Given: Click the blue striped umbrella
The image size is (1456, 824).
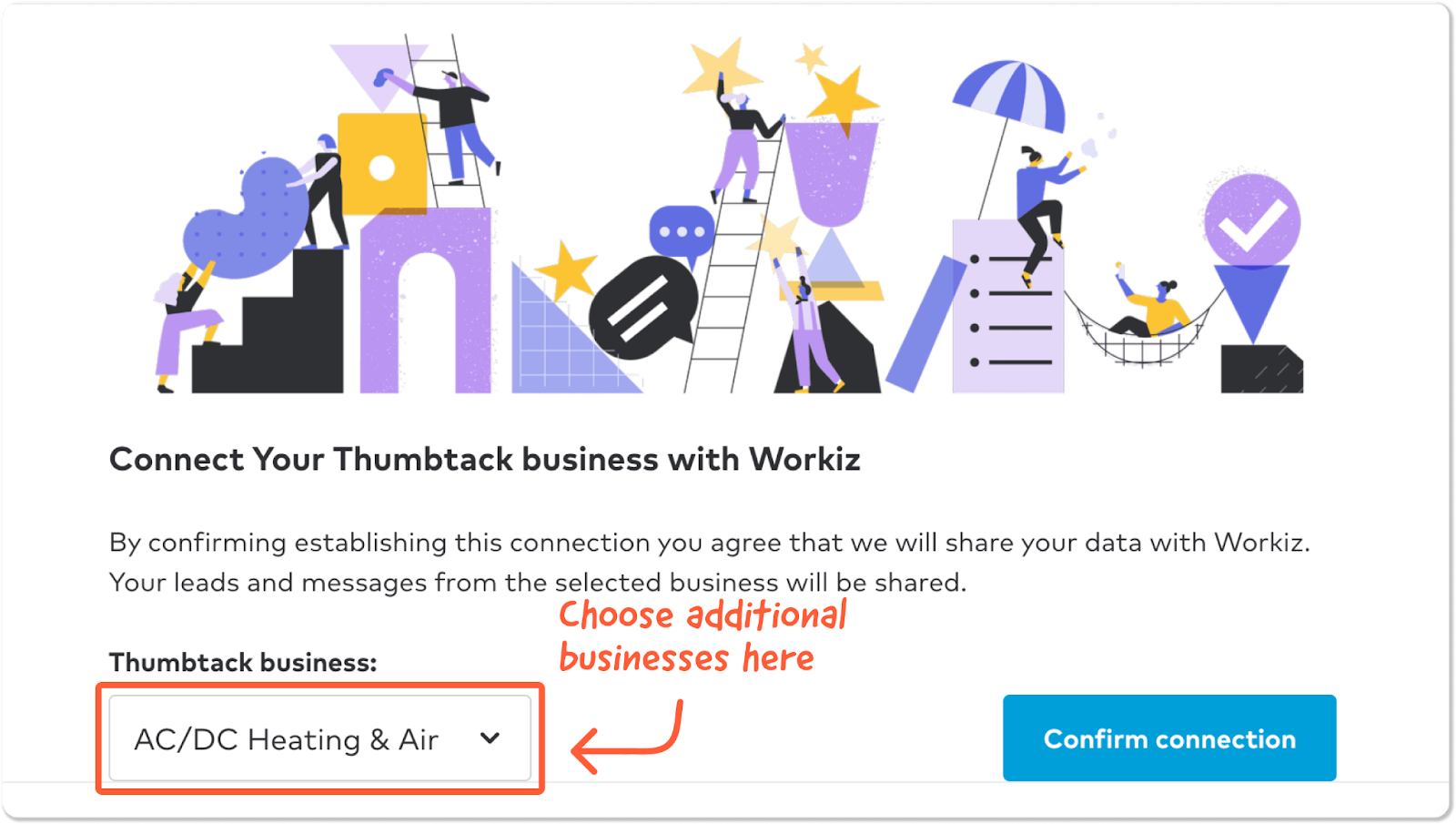Looking at the screenshot, I should (1010, 93).
